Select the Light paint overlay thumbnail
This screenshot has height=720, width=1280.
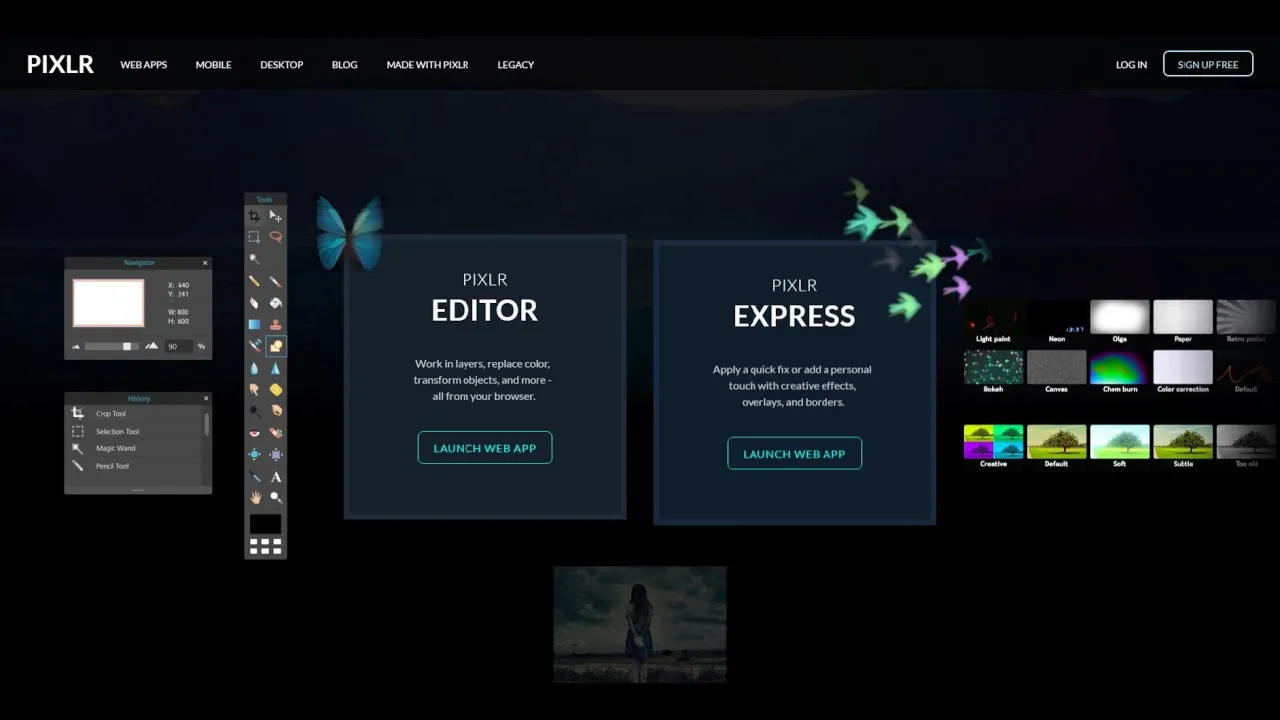(993, 317)
